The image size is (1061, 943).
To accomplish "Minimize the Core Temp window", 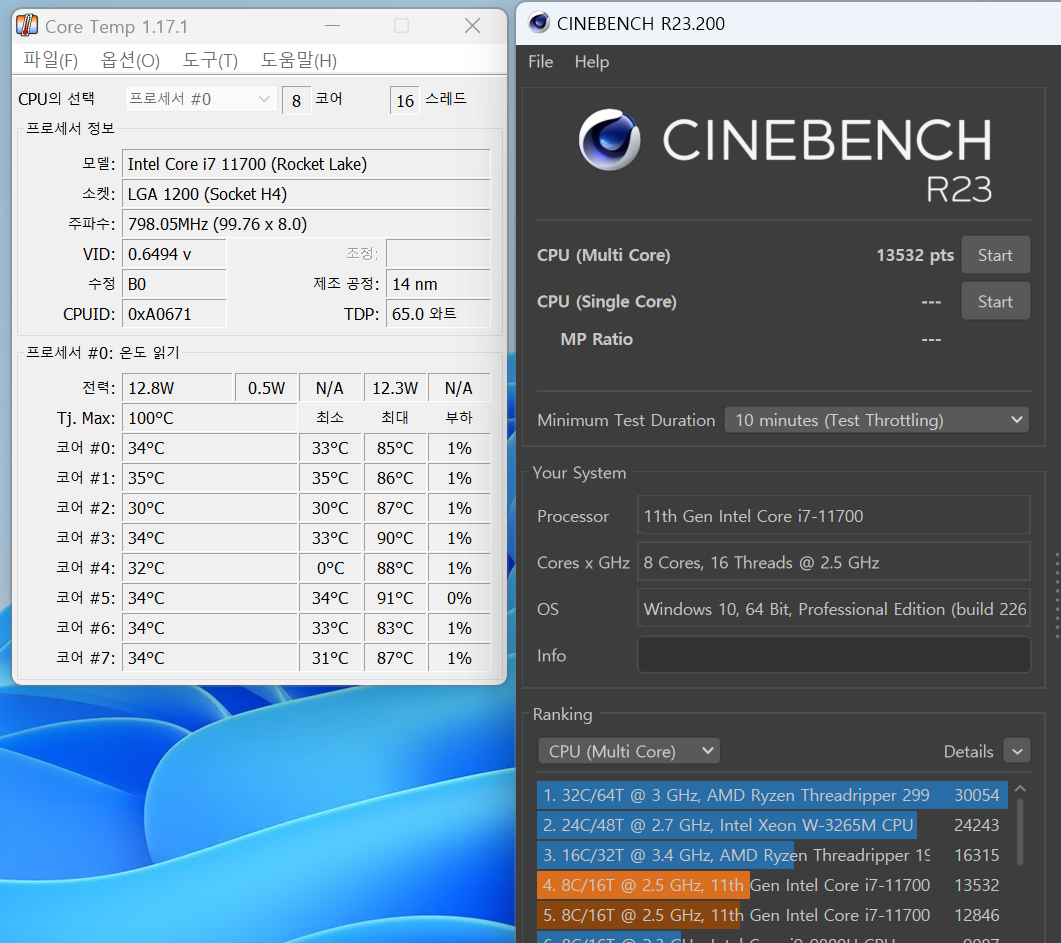I will pos(332,26).
